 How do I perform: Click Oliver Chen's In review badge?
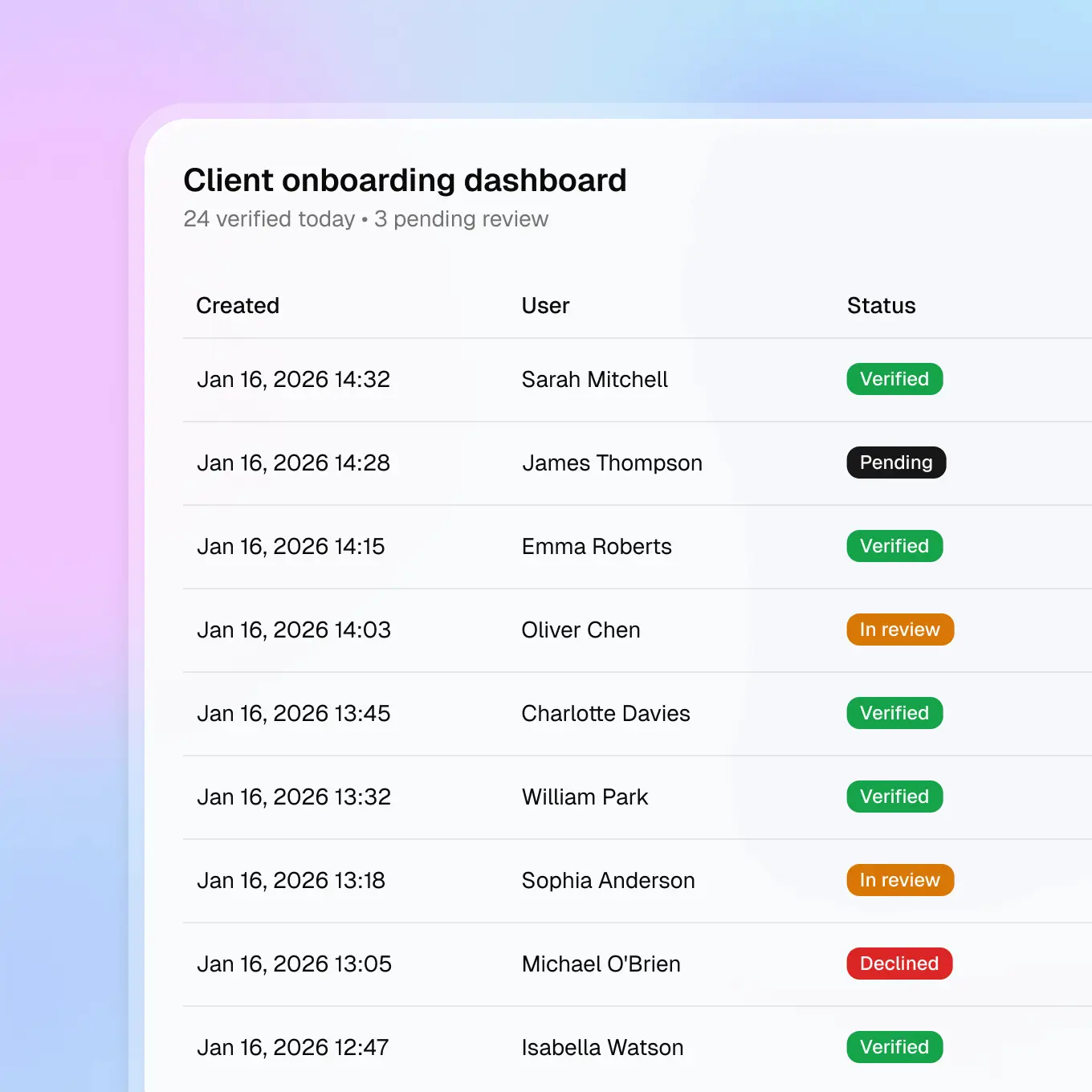(900, 630)
